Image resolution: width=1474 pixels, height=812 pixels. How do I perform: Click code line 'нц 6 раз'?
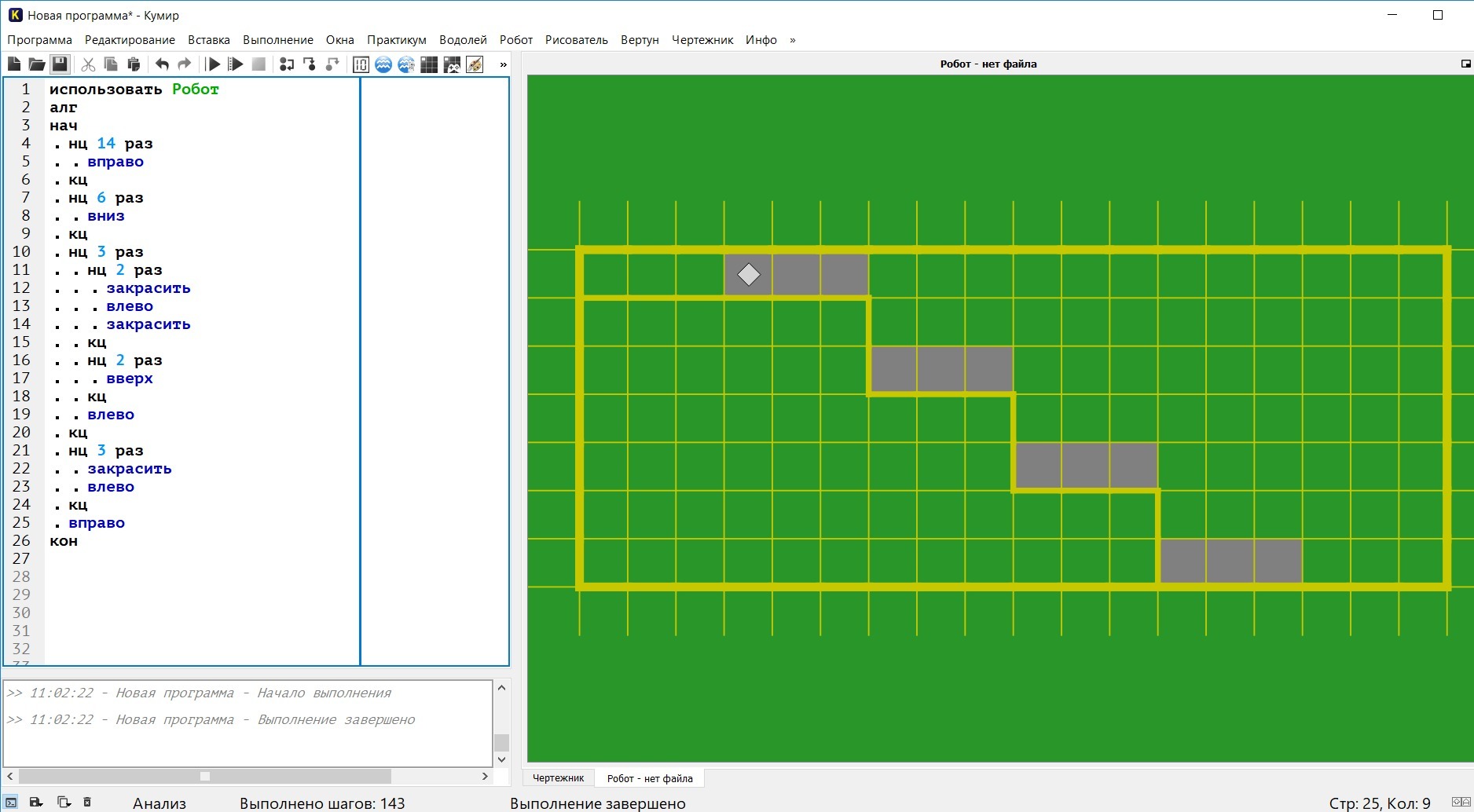(105, 198)
